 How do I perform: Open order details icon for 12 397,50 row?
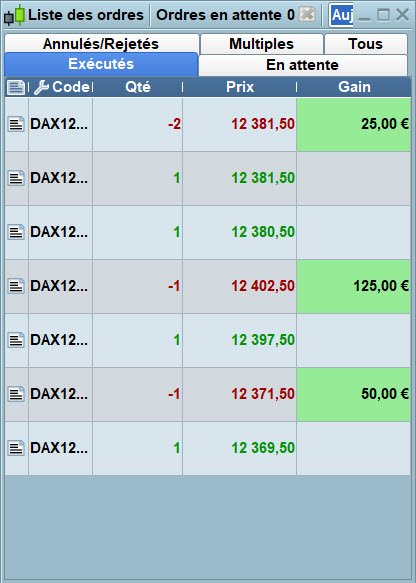click(x=16, y=340)
